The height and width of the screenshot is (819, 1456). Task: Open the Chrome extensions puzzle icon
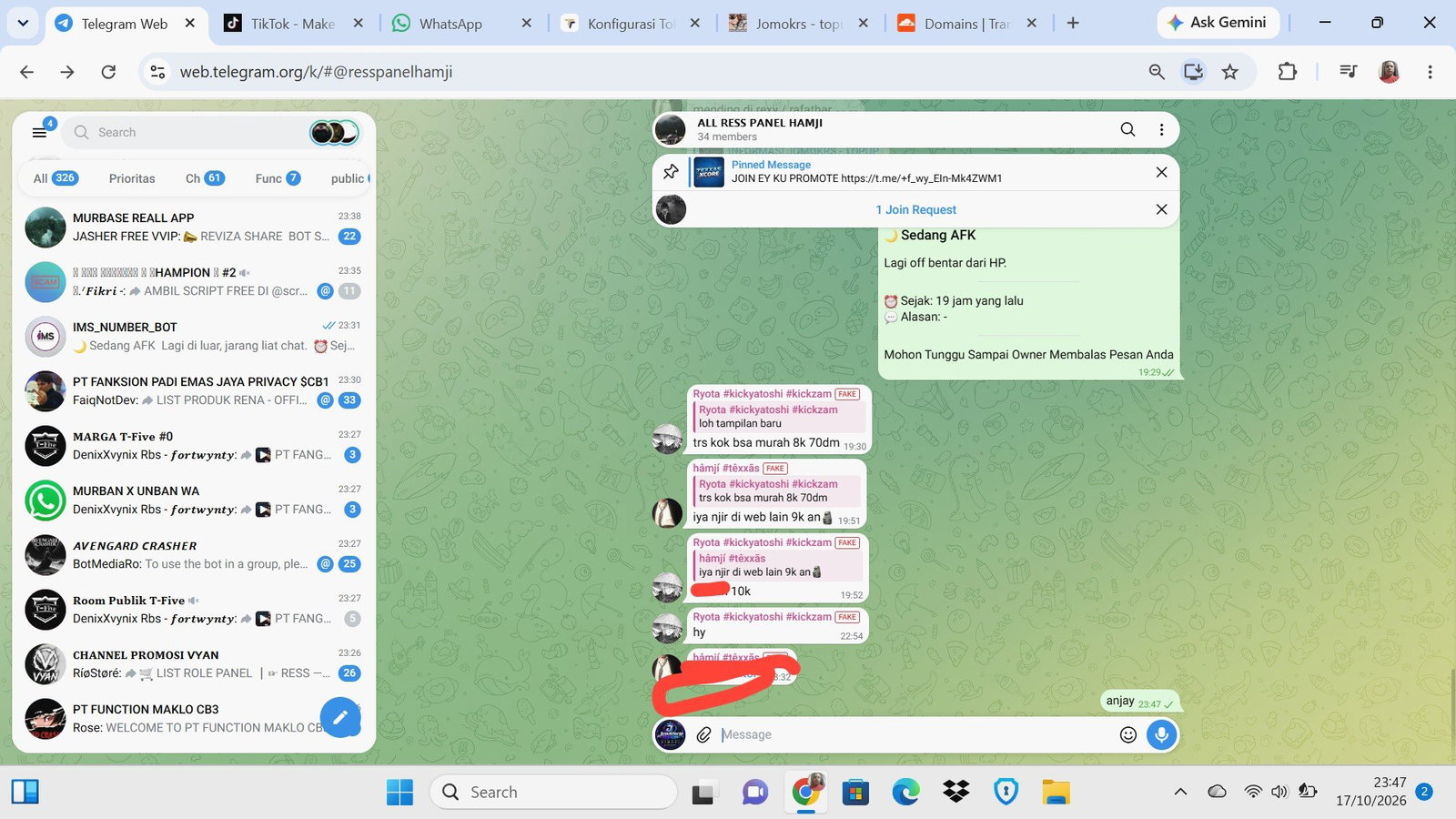(x=1287, y=72)
